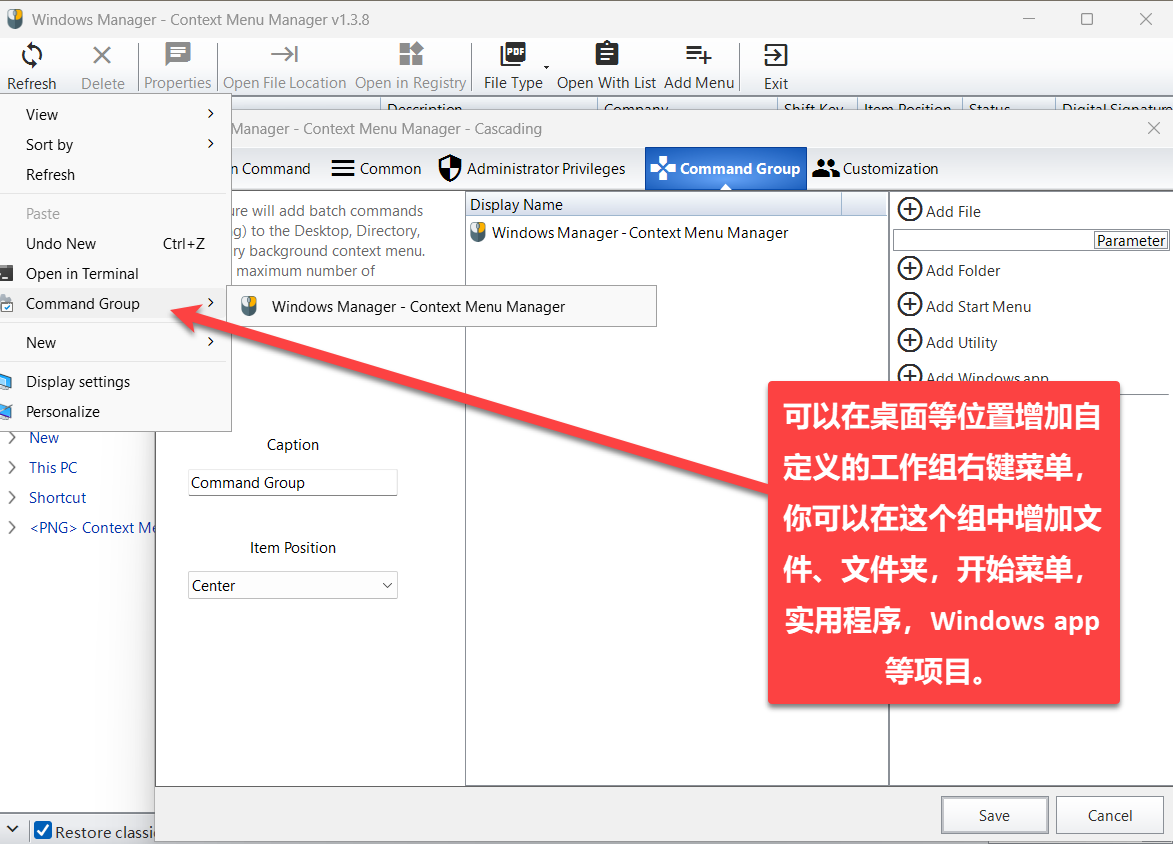The height and width of the screenshot is (844, 1173).
Task: Click the Add Menu toolbar icon
Action: pos(698,55)
